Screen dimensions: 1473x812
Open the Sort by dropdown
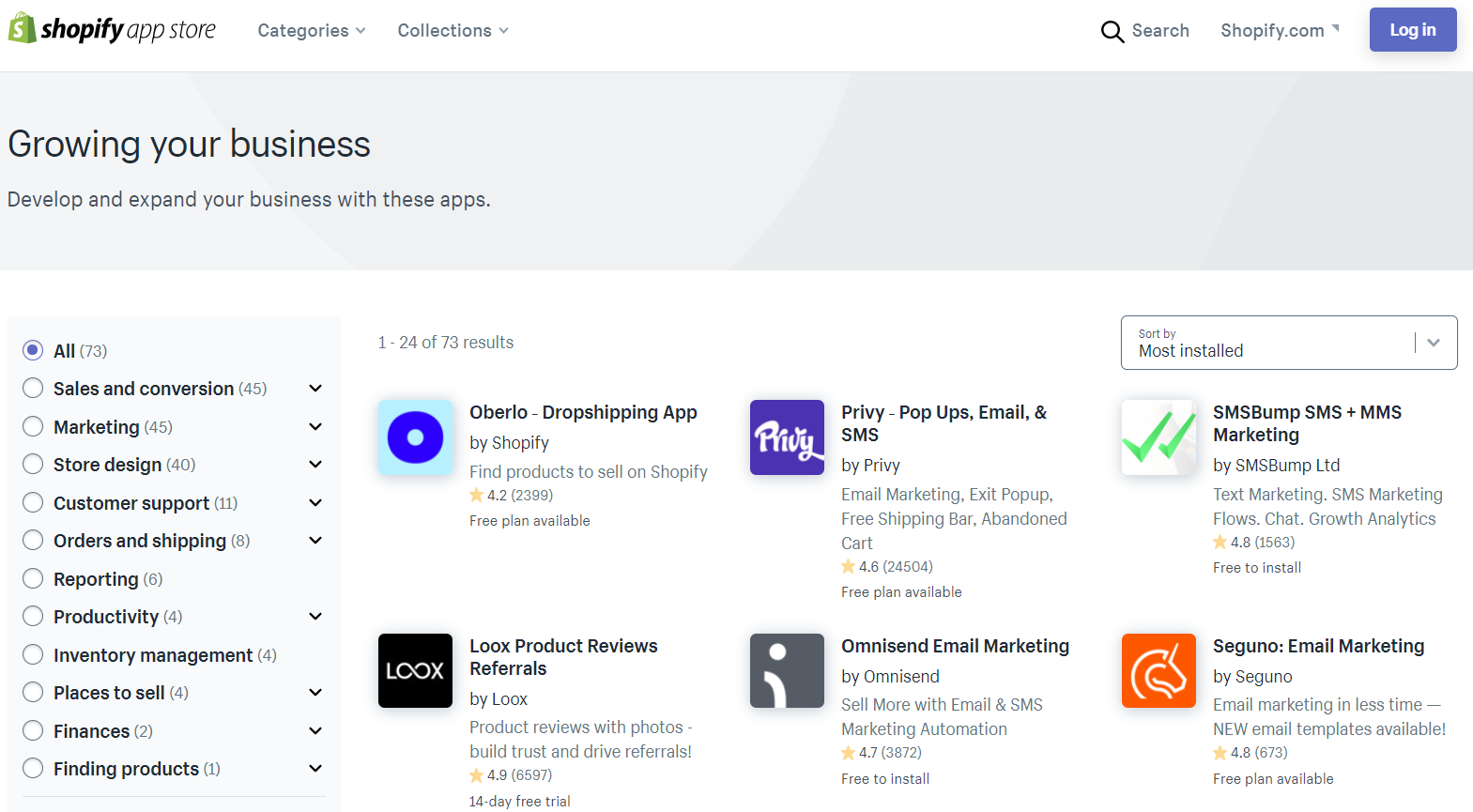pyautogui.click(x=1288, y=343)
